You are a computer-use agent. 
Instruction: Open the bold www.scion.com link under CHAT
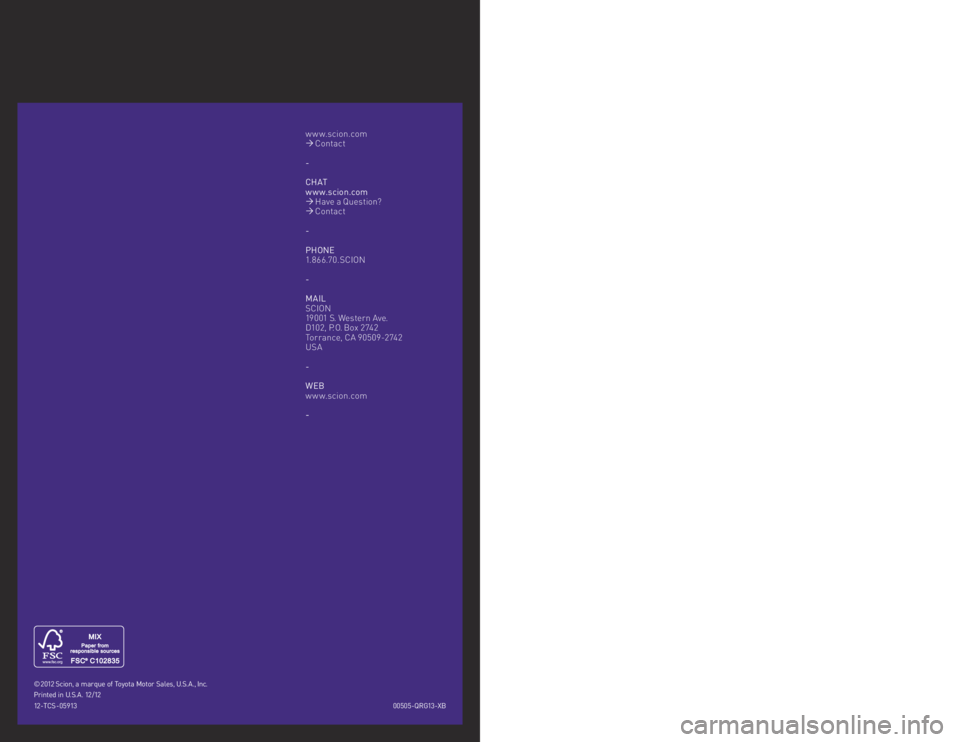[x=336, y=192]
